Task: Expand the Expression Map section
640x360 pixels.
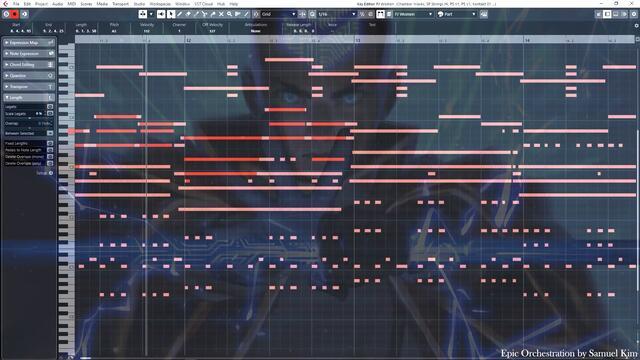Action: (29, 42)
